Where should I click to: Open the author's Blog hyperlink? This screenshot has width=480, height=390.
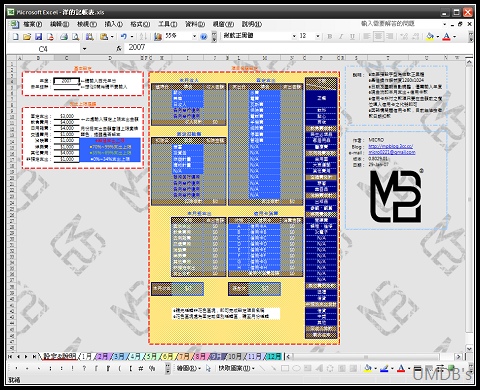[391, 146]
